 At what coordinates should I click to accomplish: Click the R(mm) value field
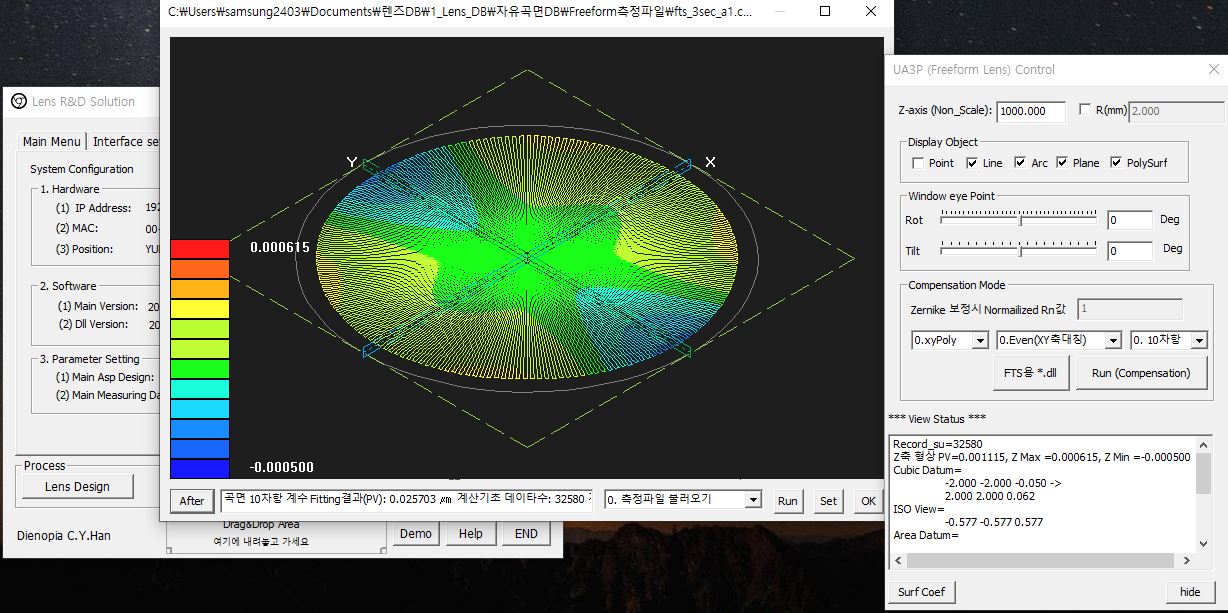tap(1176, 111)
